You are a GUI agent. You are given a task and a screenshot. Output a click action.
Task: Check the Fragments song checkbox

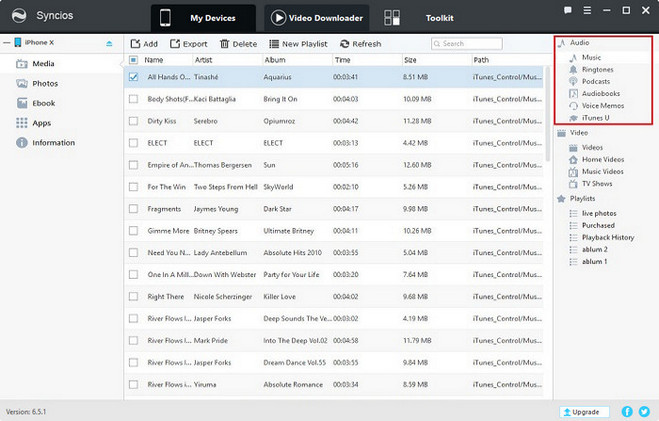(x=133, y=209)
